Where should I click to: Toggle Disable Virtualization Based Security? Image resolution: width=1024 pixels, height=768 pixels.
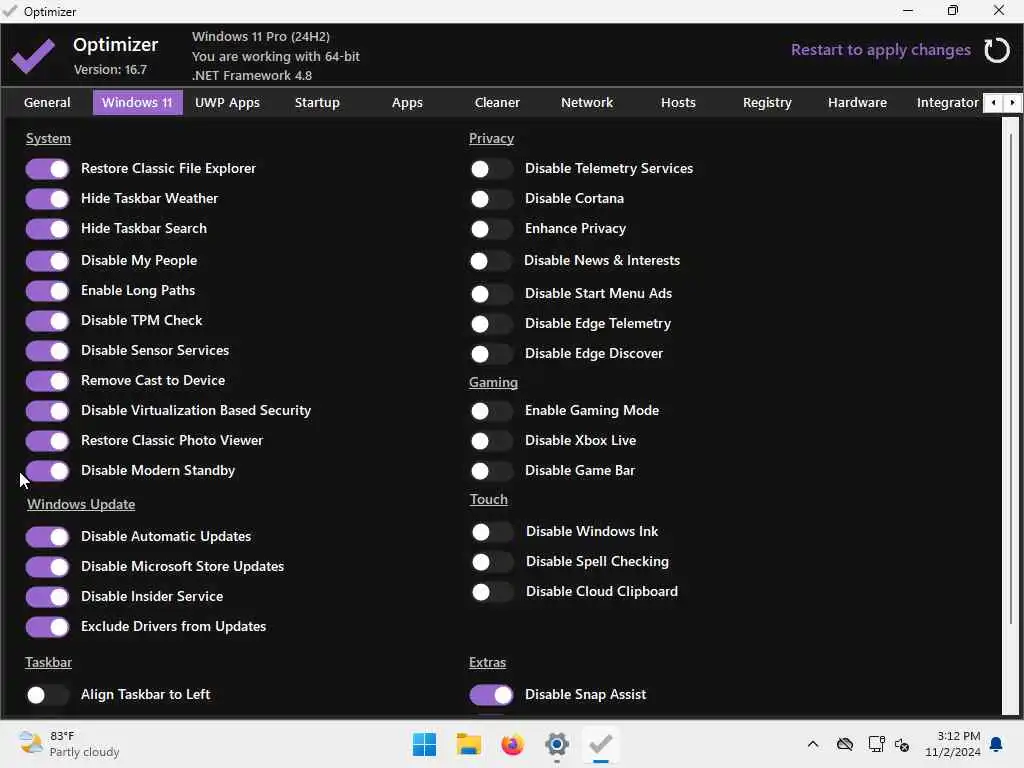pos(47,411)
